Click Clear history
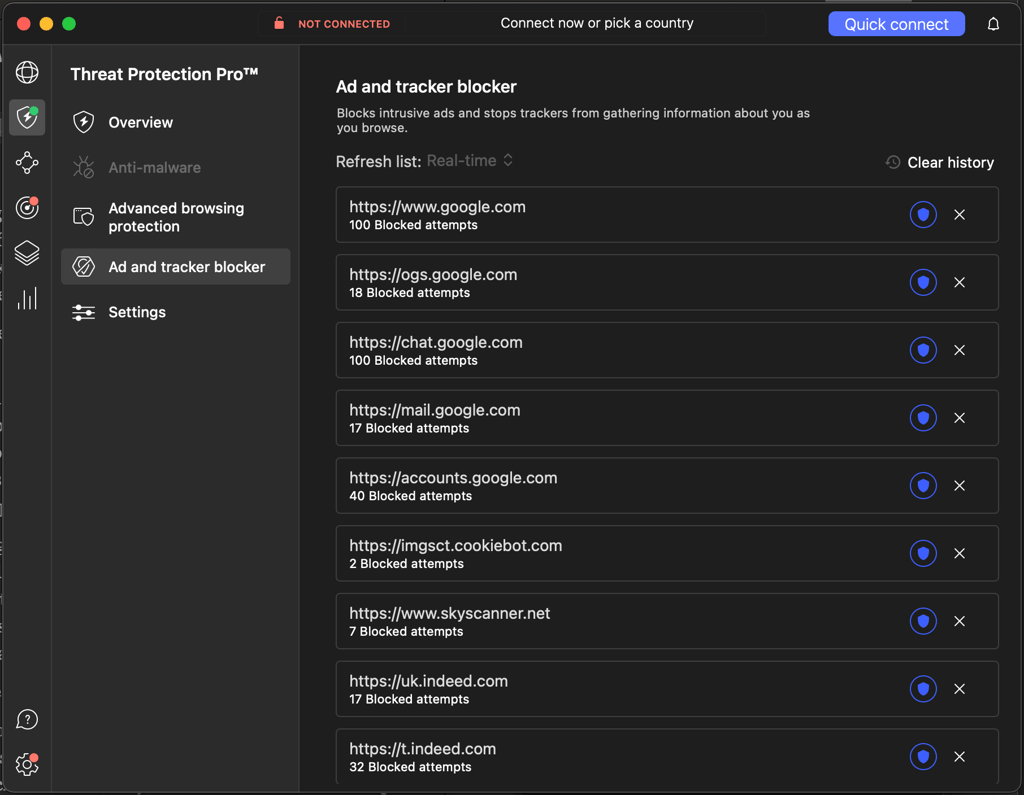Viewport: 1024px width, 795px height. pos(950,162)
